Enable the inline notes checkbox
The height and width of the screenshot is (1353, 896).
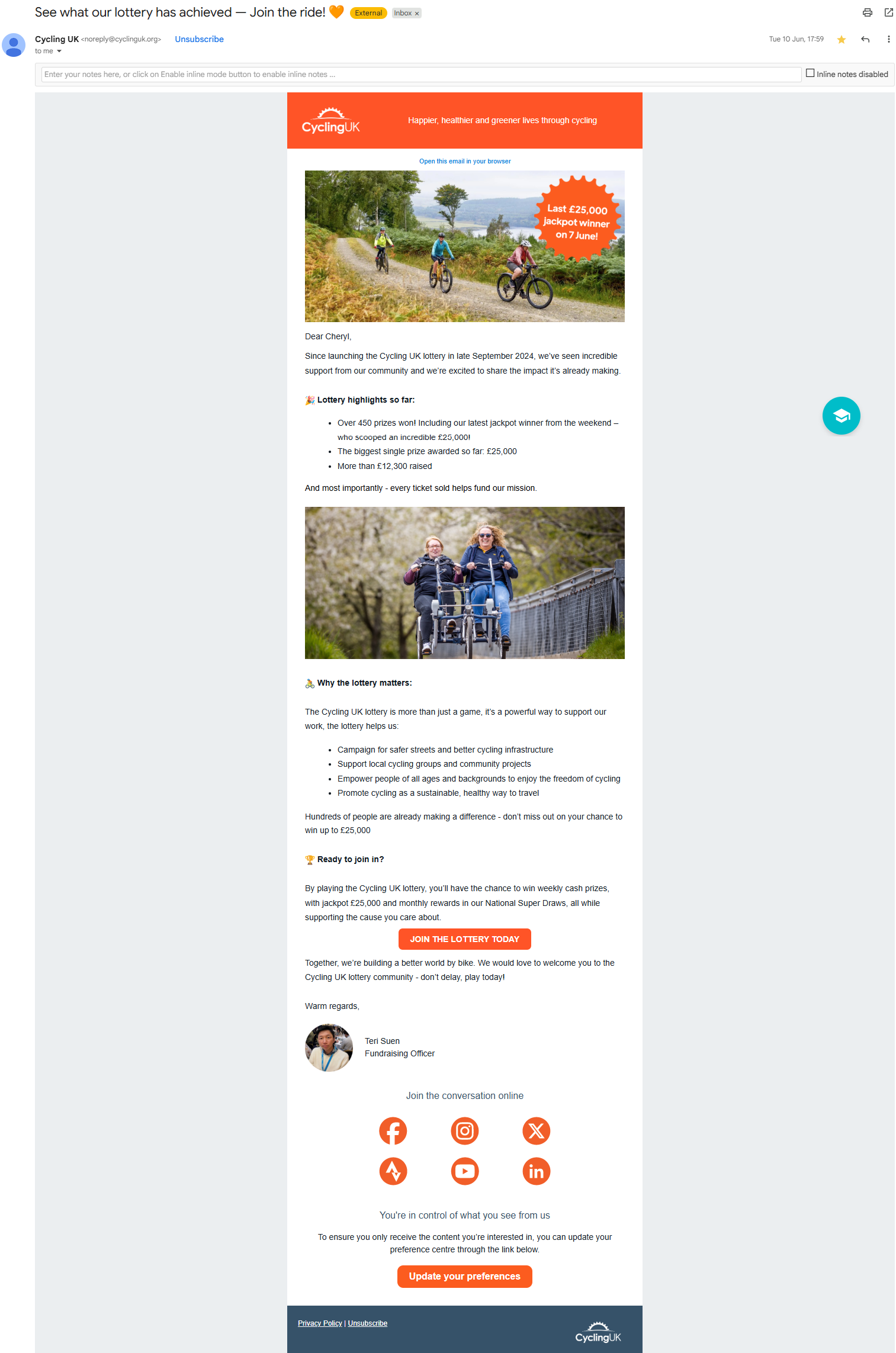pos(810,73)
